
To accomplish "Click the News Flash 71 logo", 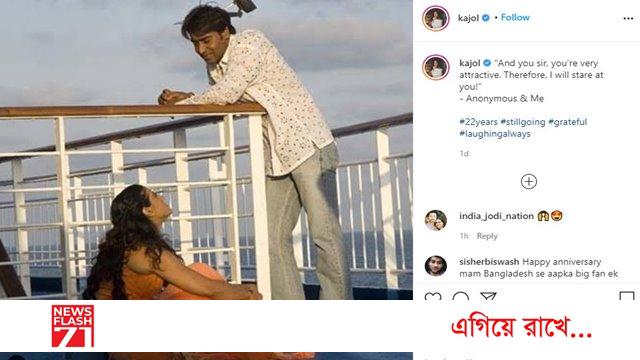I will 73,326.
